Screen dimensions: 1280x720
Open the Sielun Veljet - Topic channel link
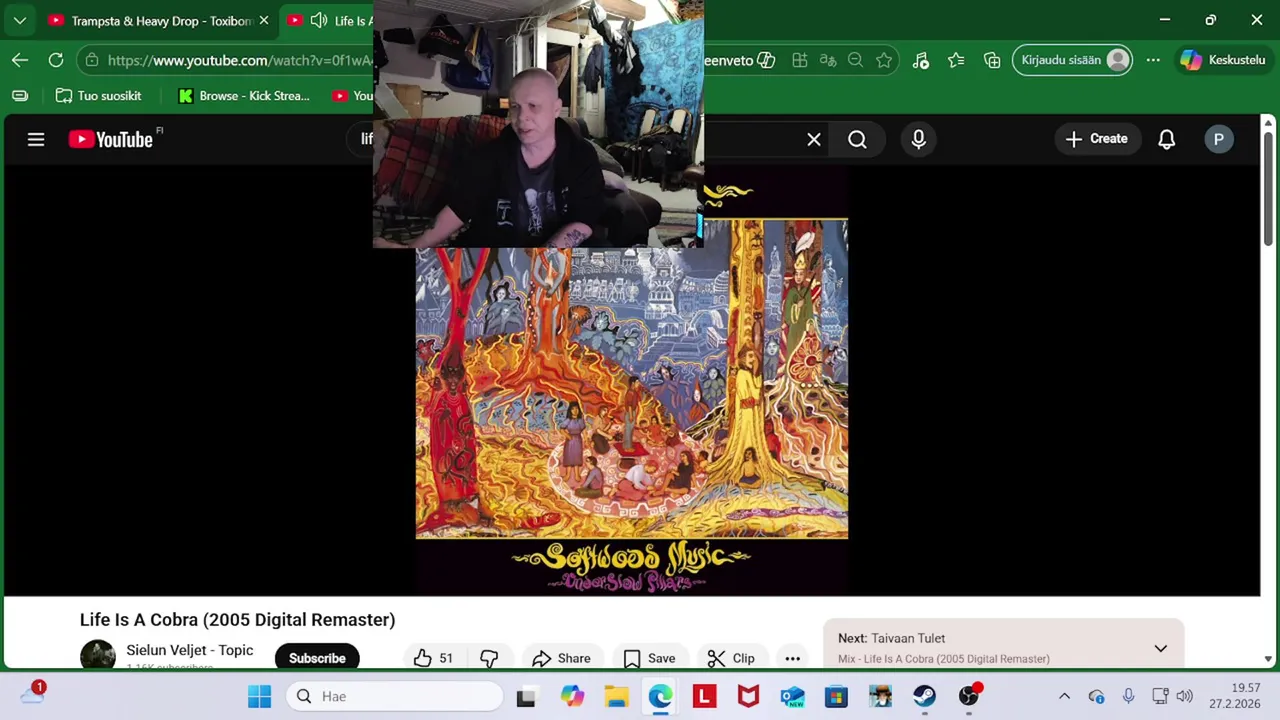click(x=190, y=650)
